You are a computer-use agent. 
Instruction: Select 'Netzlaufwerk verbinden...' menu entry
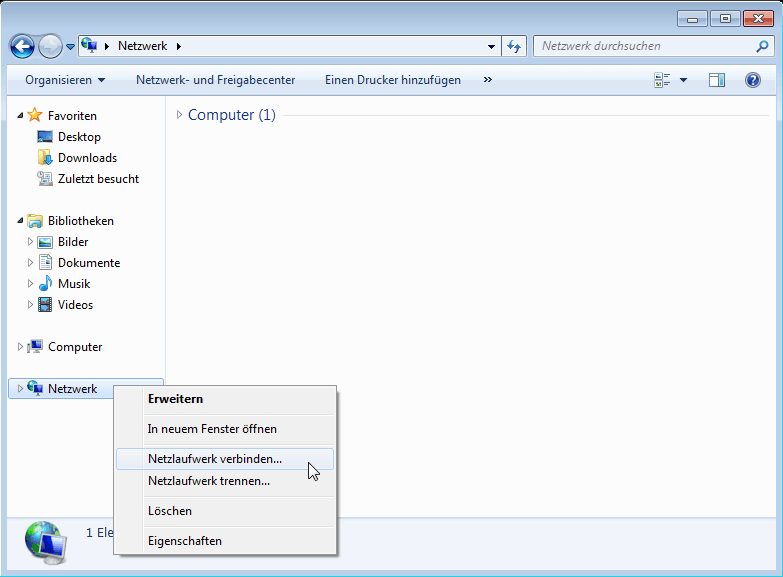225,459
